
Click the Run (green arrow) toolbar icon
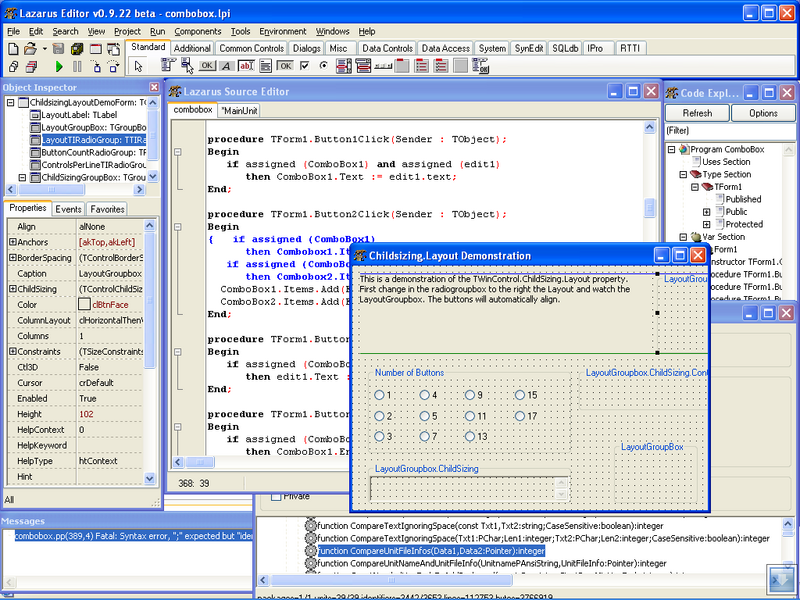tap(59, 66)
